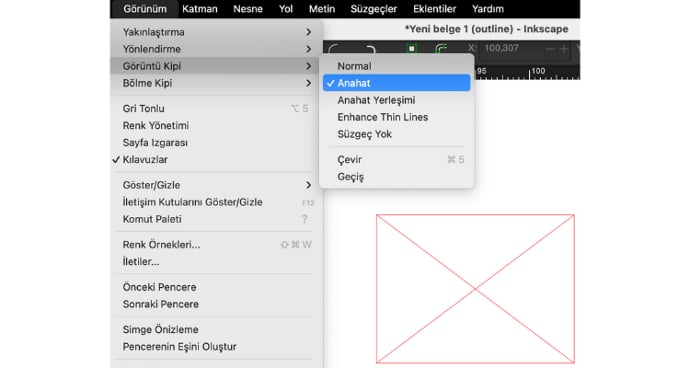
Task: Open the Nesne menu
Action: 248,9
